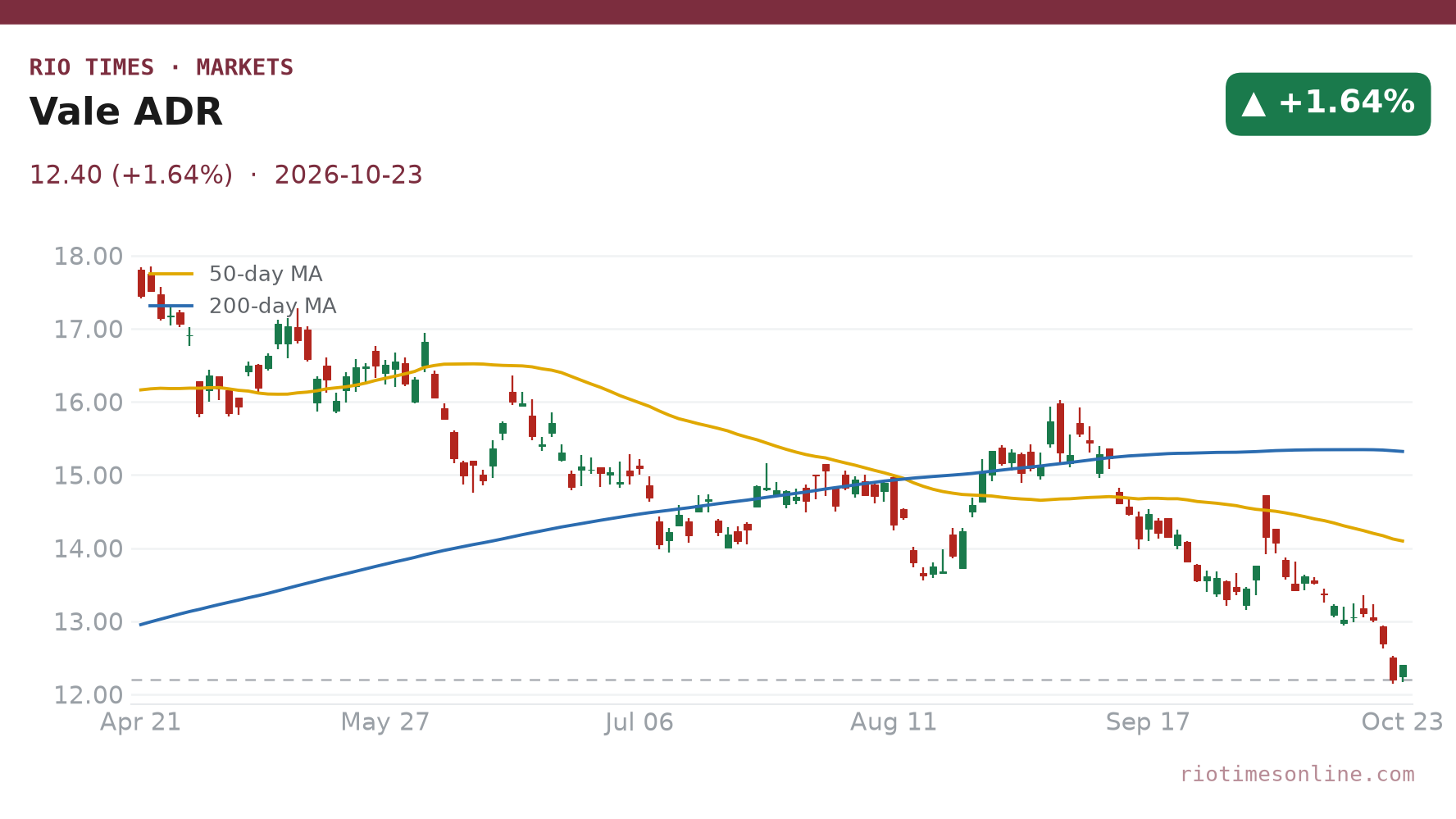Click the Vale ADR chart title
The width and height of the screenshot is (1456, 819).
click(125, 112)
